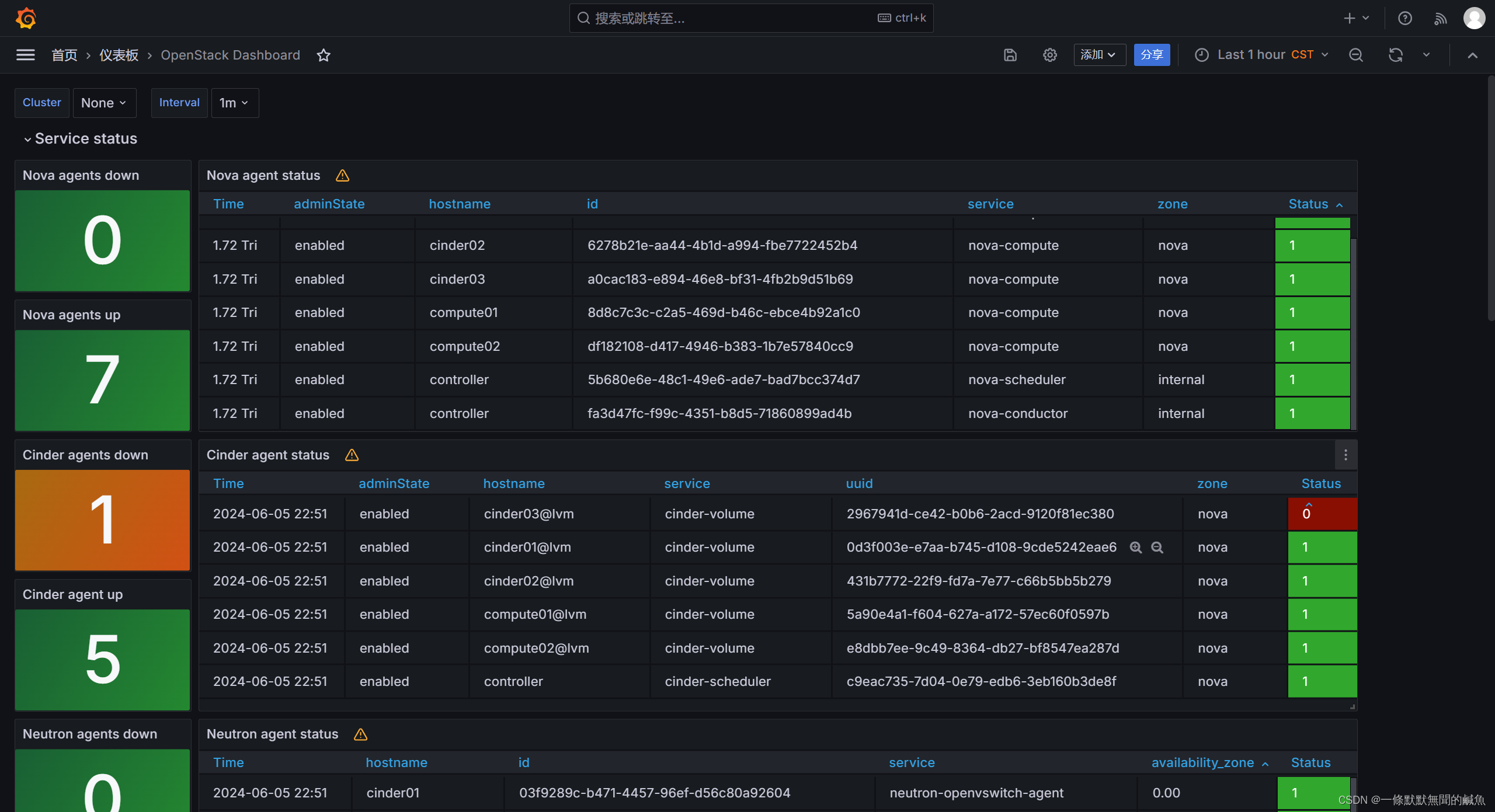Open the None dropdown for Cluster variable
The width and height of the screenshot is (1495, 812).
coord(104,103)
